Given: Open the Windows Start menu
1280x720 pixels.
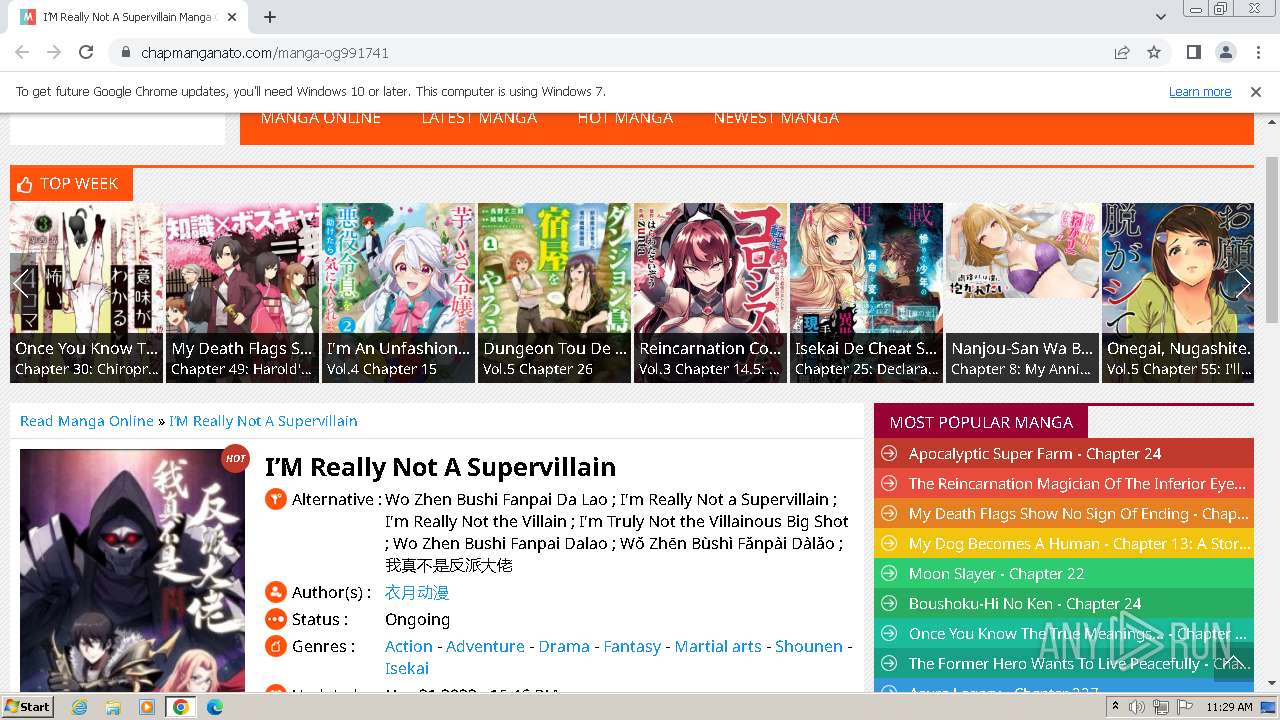Looking at the screenshot, I should (28, 707).
